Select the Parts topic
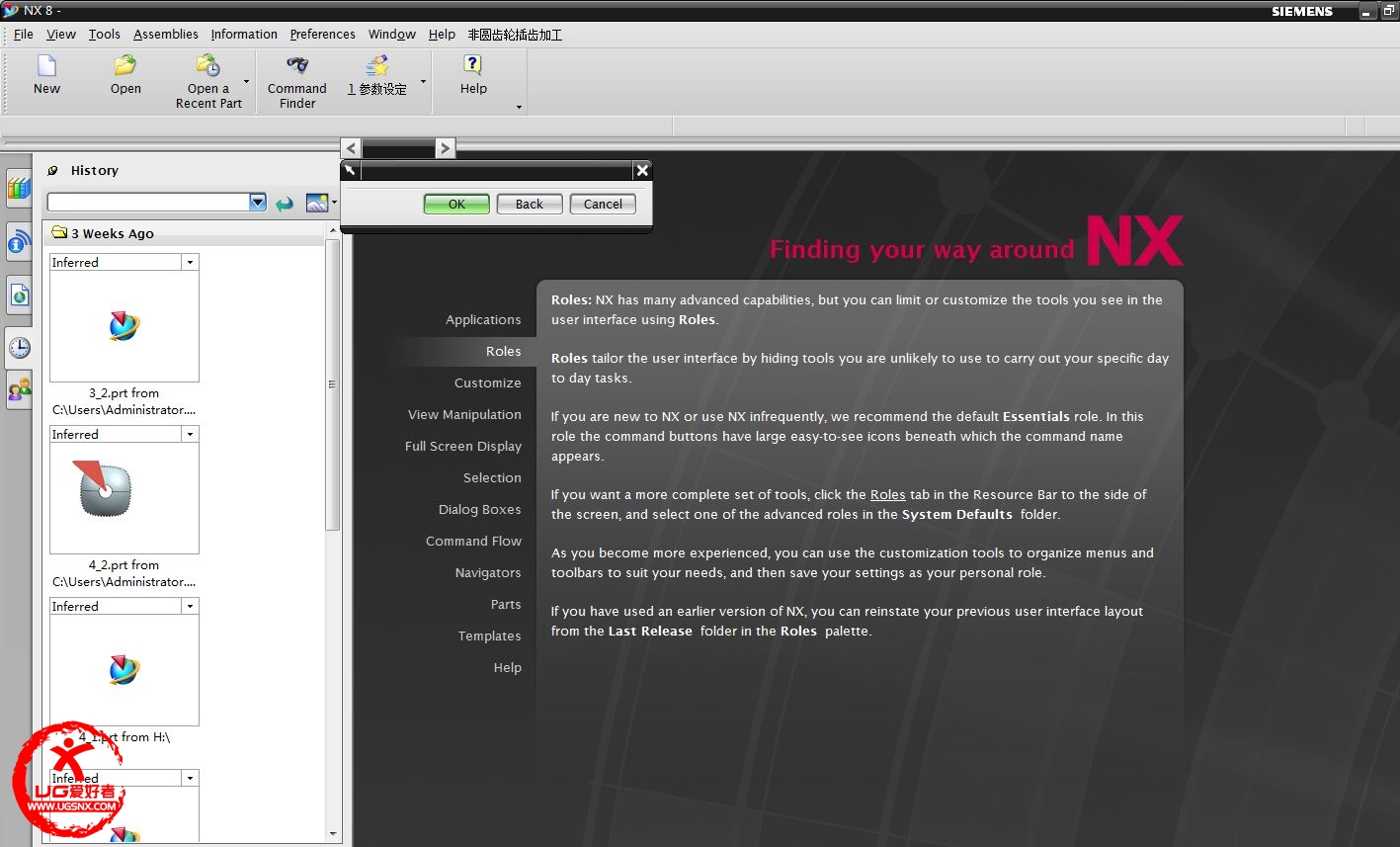This screenshot has width=1400, height=847. tap(506, 604)
